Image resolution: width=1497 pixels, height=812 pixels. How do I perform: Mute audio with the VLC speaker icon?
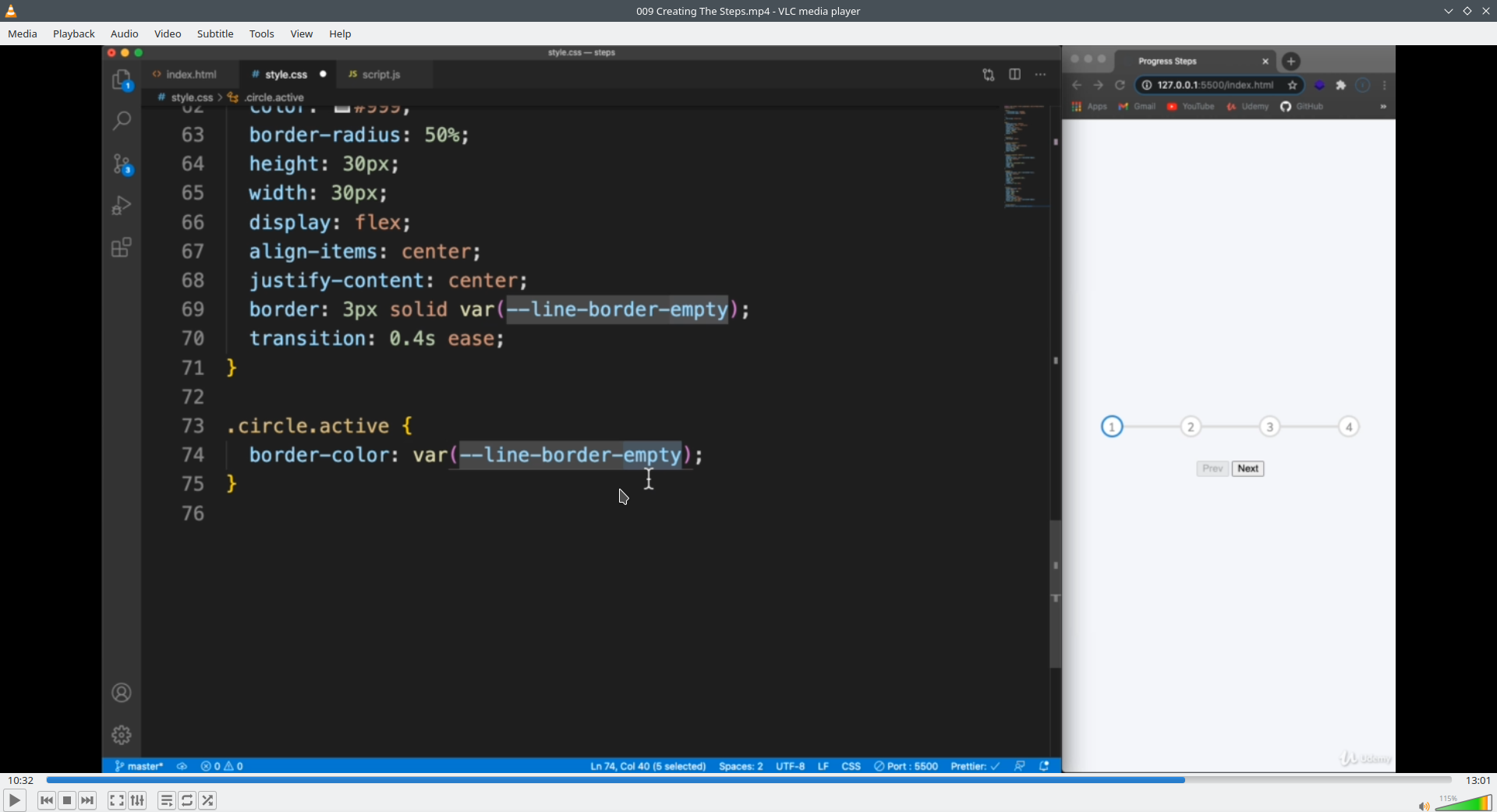pos(1424,806)
